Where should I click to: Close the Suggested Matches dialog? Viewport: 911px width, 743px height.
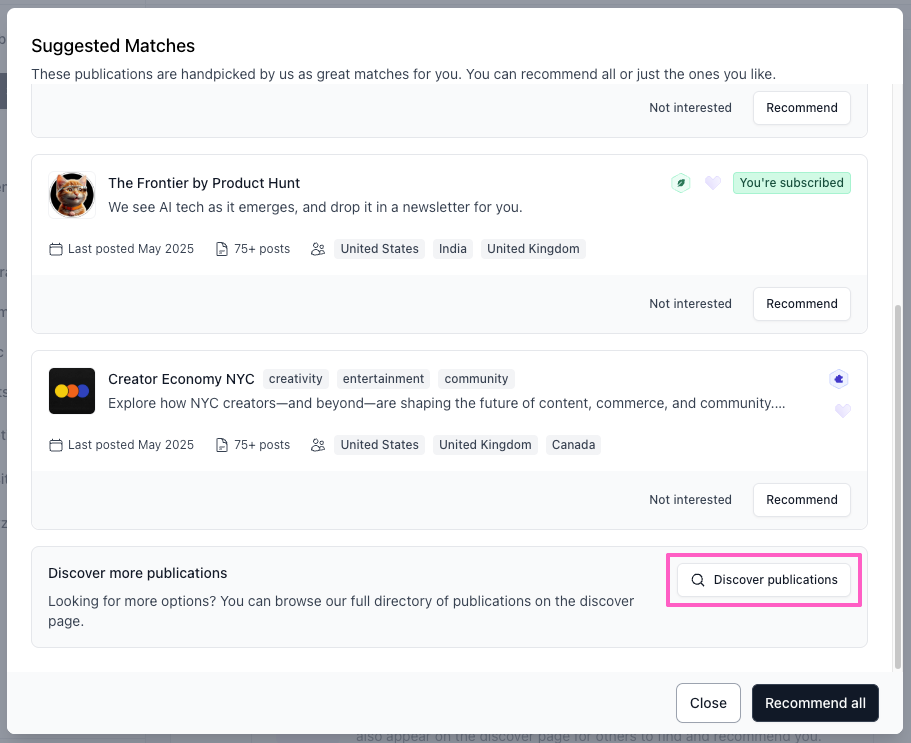708,703
